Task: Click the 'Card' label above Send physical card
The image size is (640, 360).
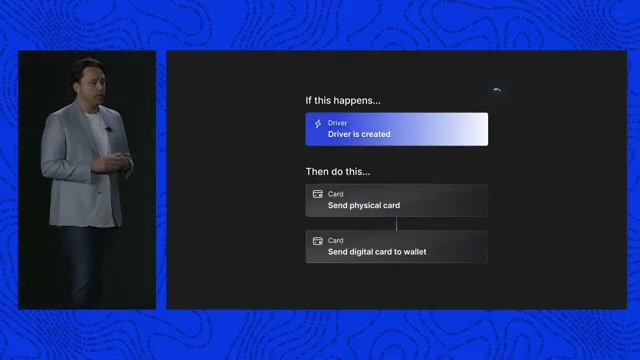Action: tap(336, 194)
